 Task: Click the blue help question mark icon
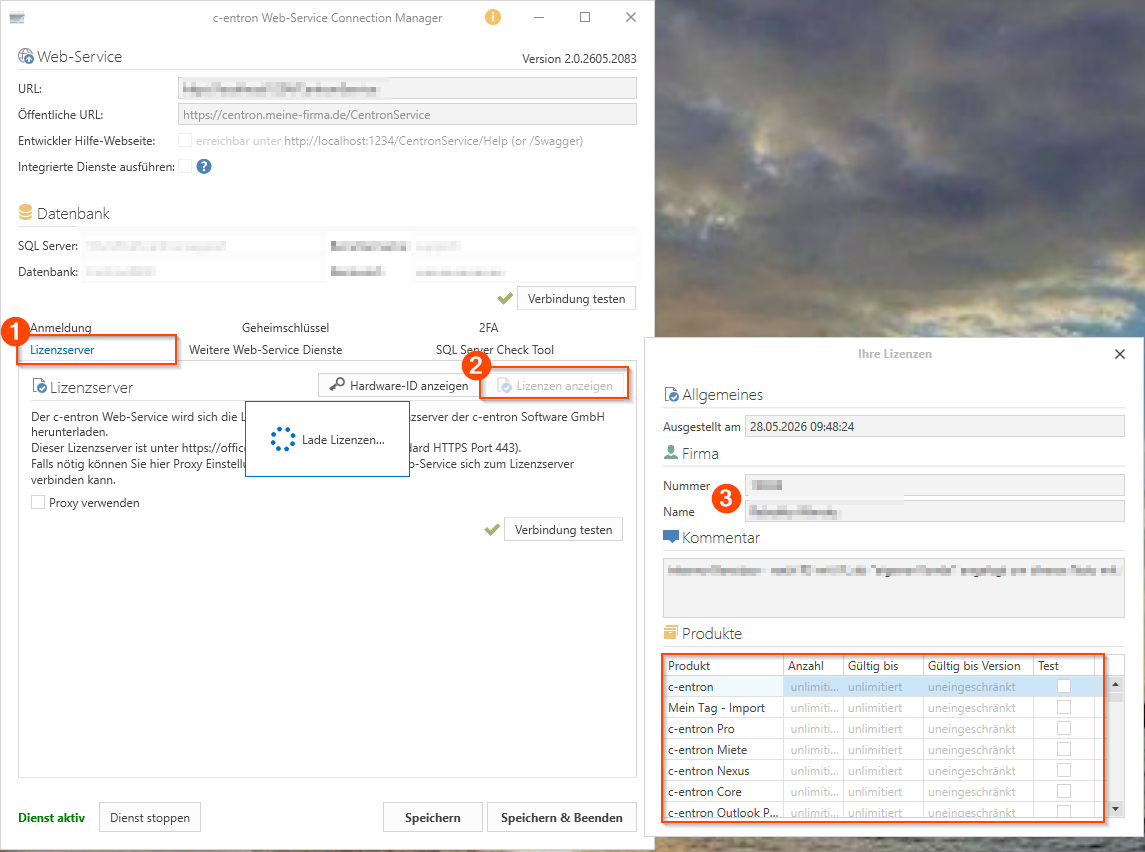click(x=204, y=166)
